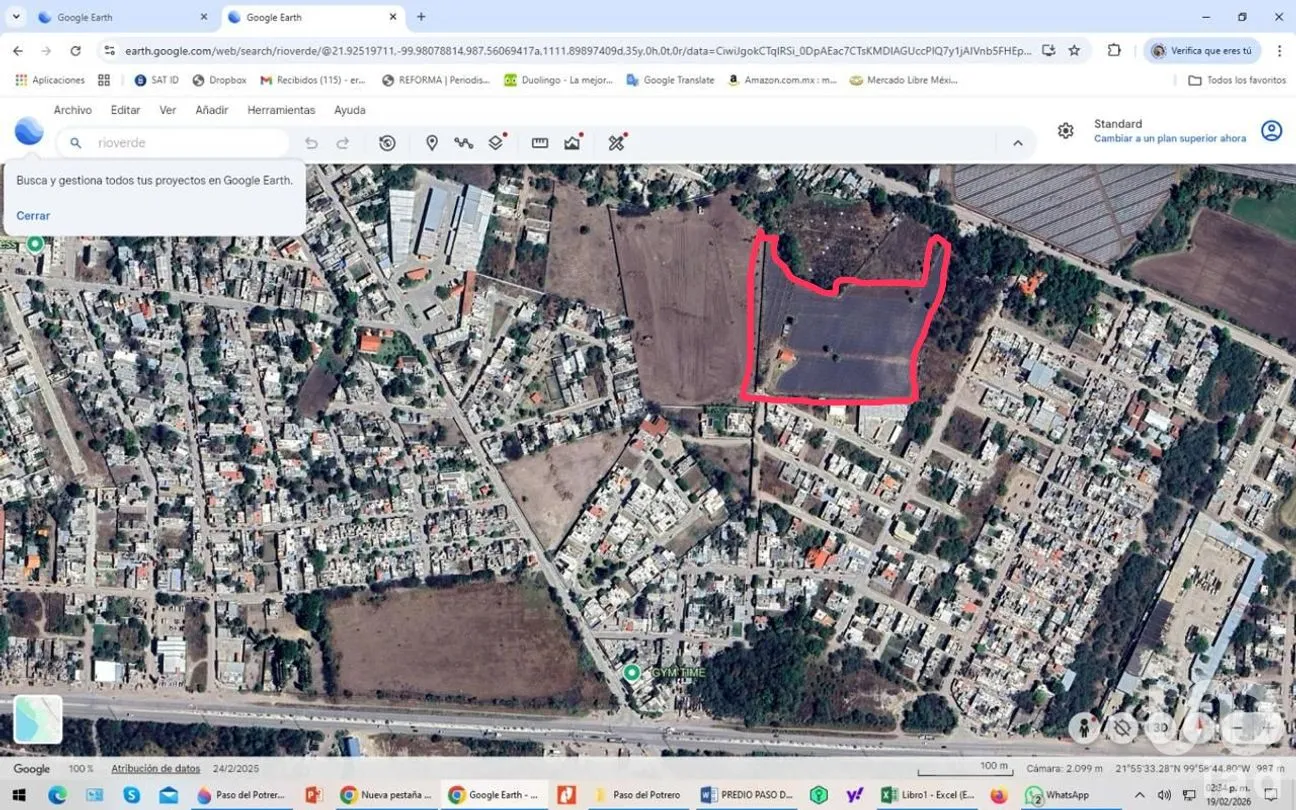The height and width of the screenshot is (810, 1296).
Task: Click the Pegman Street View icon
Action: pyautogui.click(x=1084, y=727)
